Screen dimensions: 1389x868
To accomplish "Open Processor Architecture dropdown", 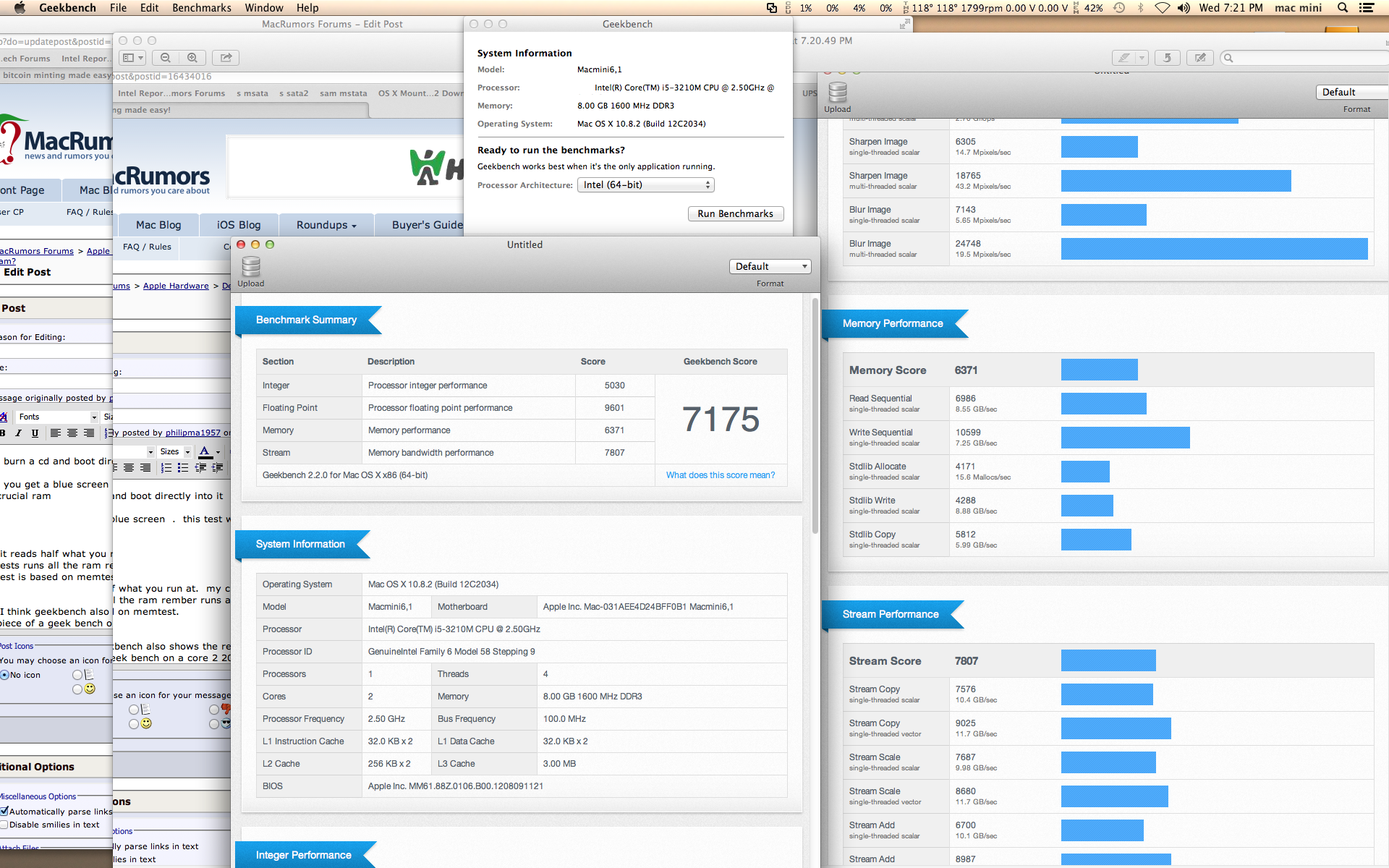I will pyautogui.click(x=645, y=185).
